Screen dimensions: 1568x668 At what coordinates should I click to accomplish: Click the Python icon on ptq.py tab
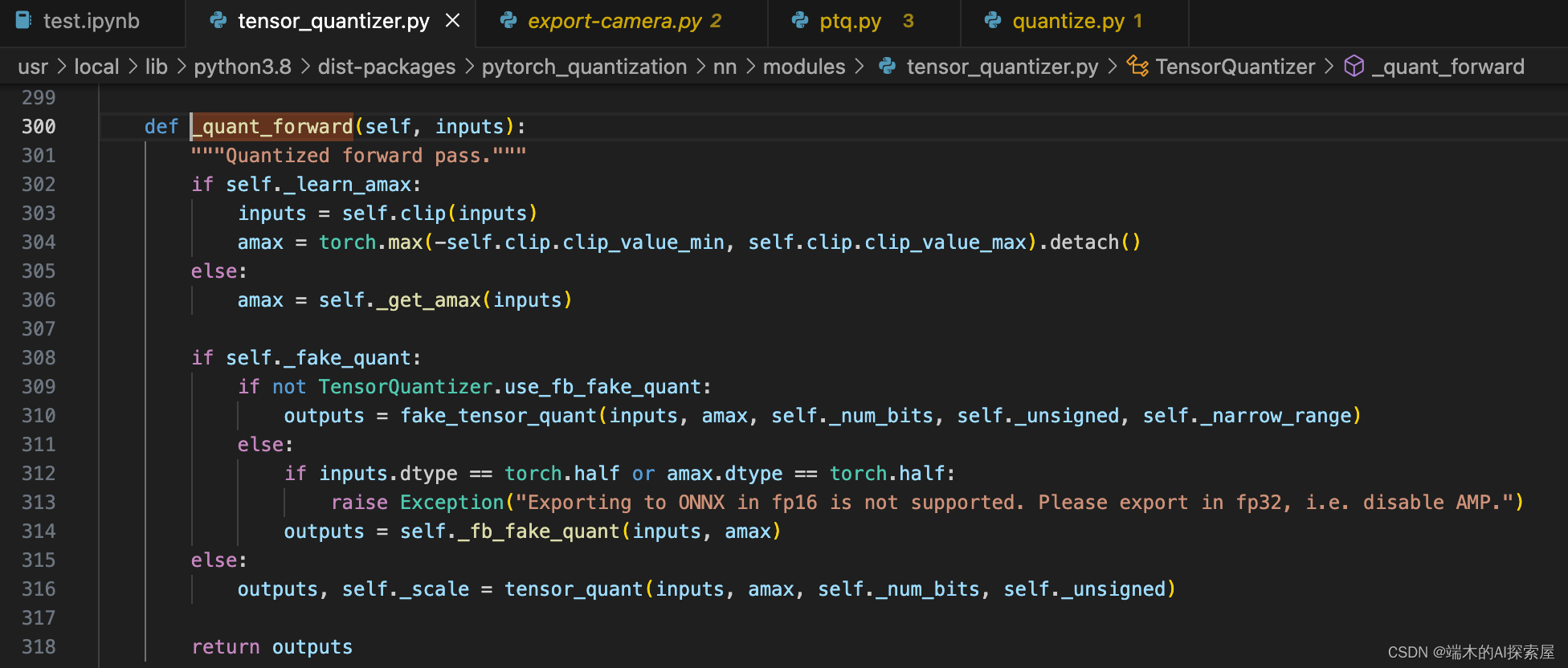799,20
